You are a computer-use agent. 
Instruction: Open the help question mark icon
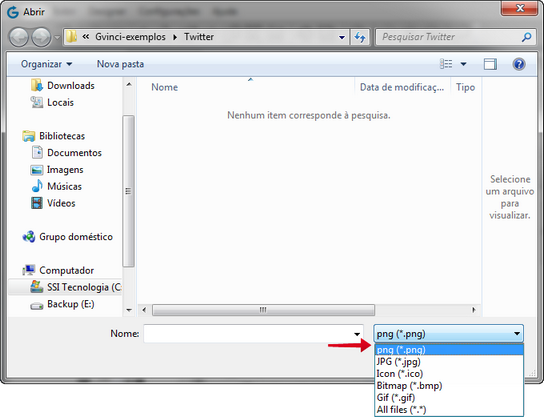[519, 64]
